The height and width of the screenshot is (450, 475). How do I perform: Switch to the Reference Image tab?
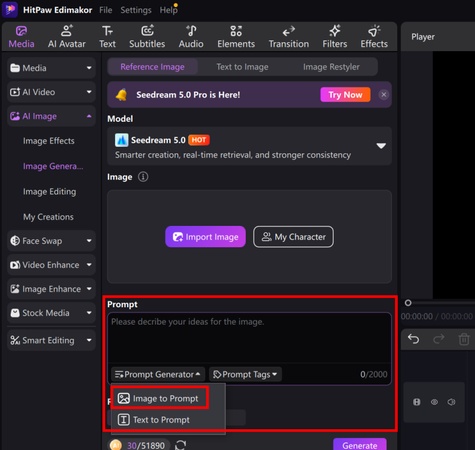coord(152,67)
